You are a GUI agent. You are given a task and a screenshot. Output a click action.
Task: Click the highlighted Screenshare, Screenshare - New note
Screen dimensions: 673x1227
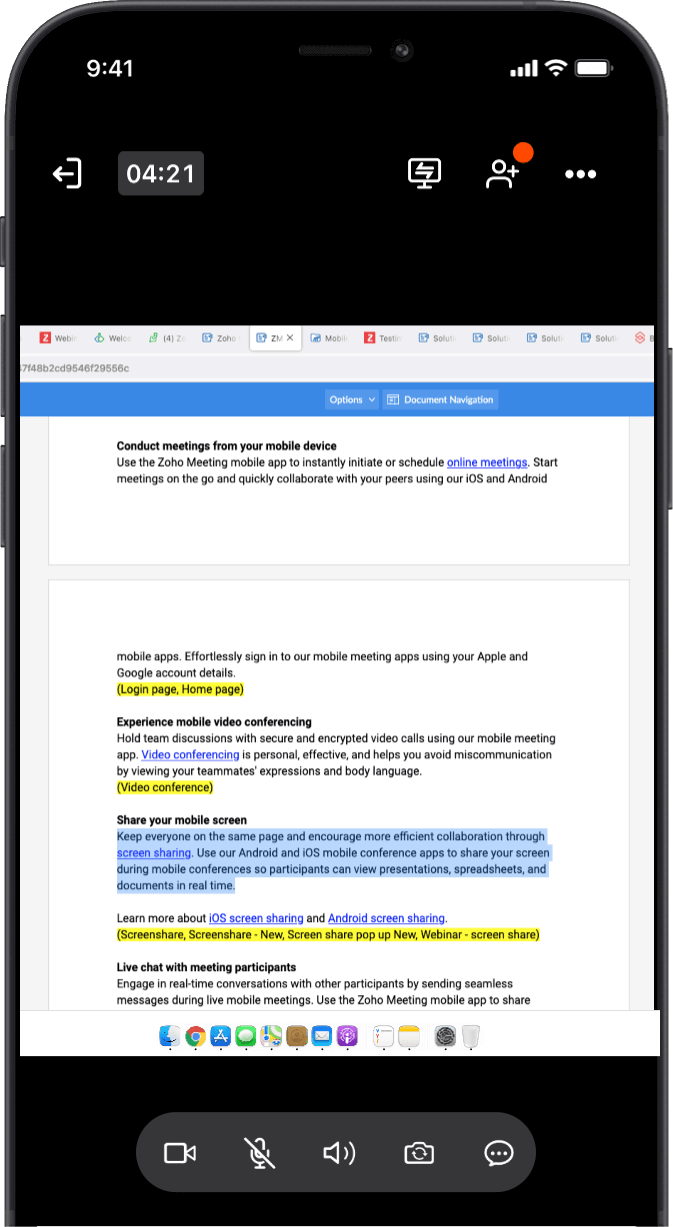pos(329,935)
